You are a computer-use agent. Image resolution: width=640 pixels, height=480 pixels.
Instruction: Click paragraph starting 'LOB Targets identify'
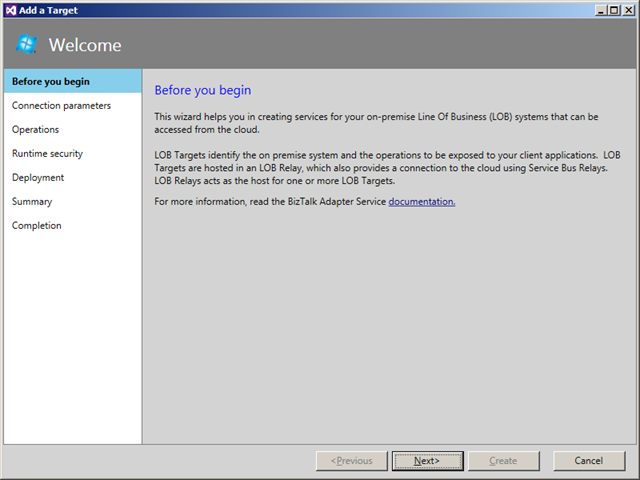(x=387, y=168)
